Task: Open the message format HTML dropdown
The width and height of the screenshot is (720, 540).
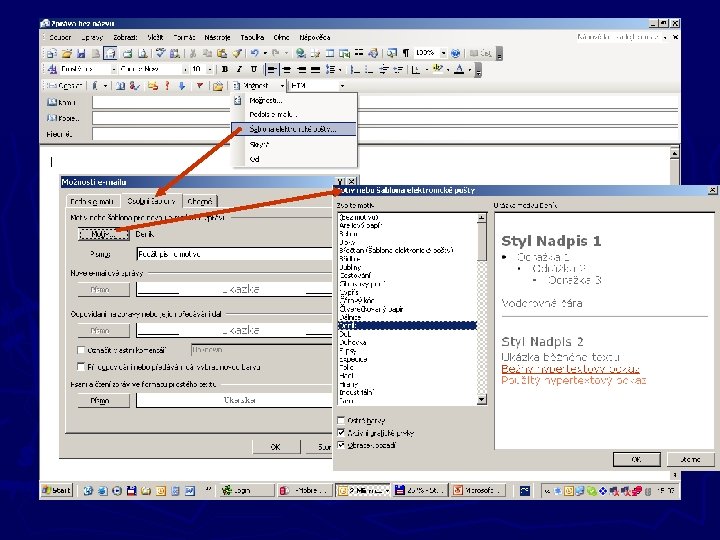Action: point(342,86)
